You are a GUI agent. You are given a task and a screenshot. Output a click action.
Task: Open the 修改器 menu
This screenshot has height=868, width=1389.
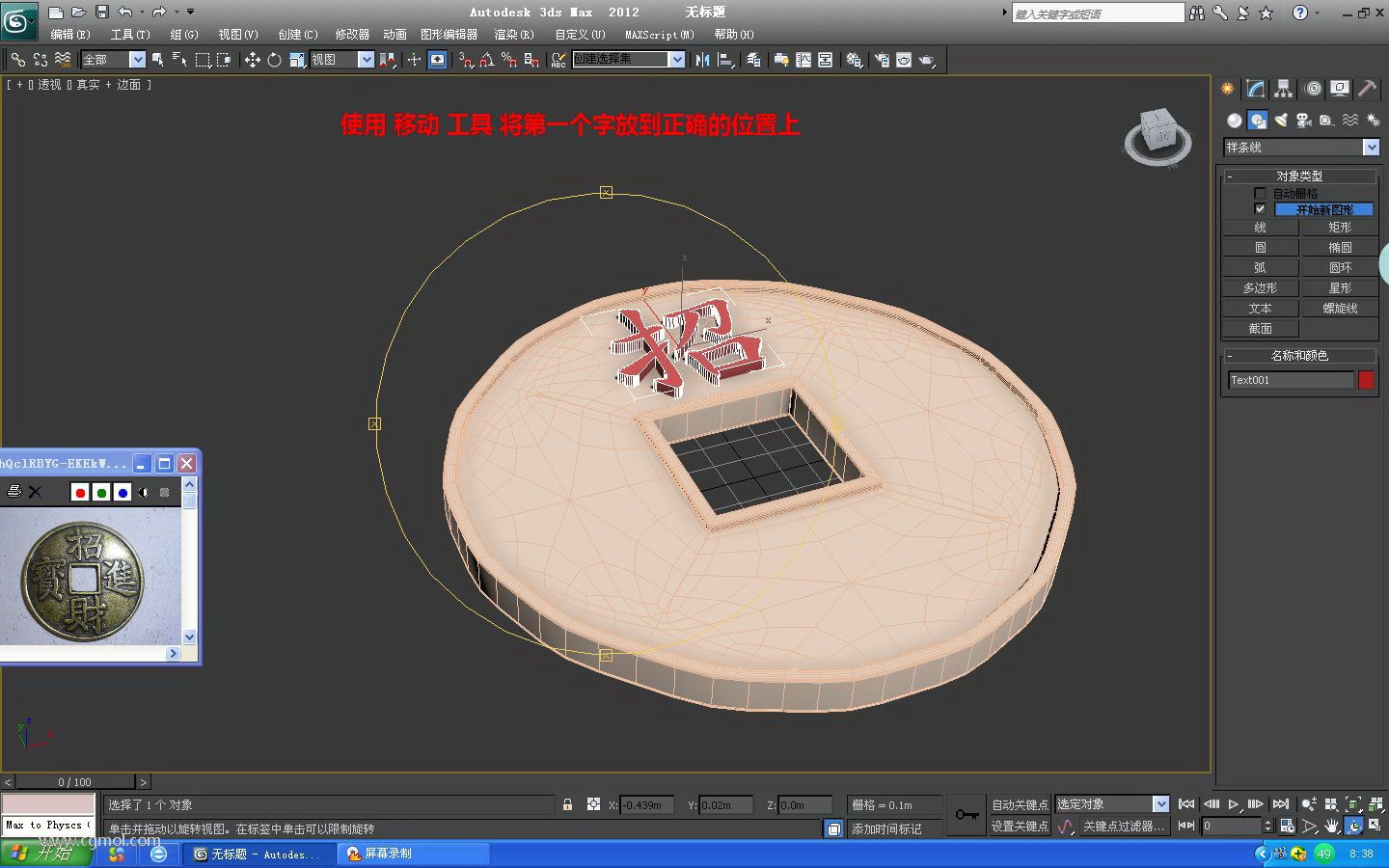[x=352, y=35]
